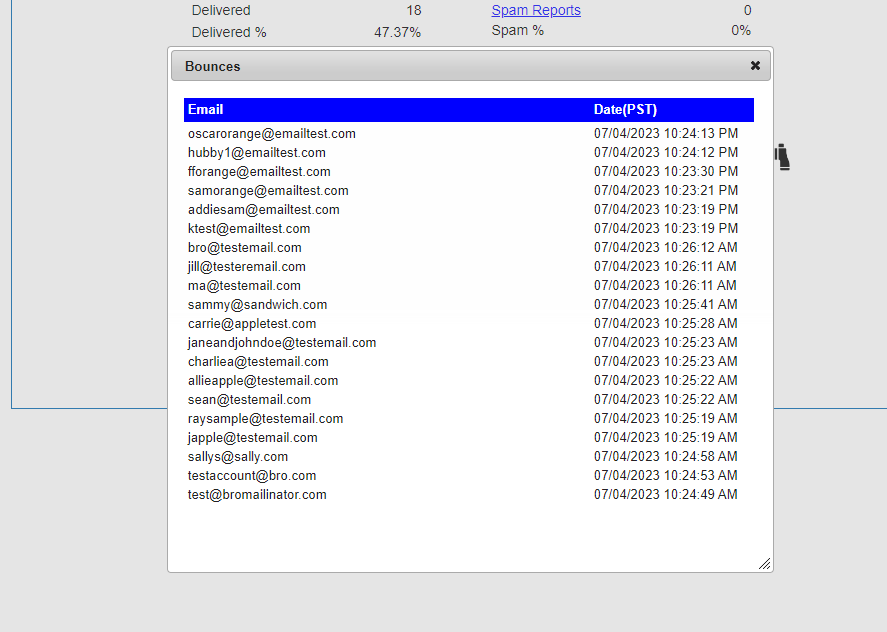Screen dimensions: 887x632
Task: Select charliea@testemail.com email
Action: [x=258, y=362]
